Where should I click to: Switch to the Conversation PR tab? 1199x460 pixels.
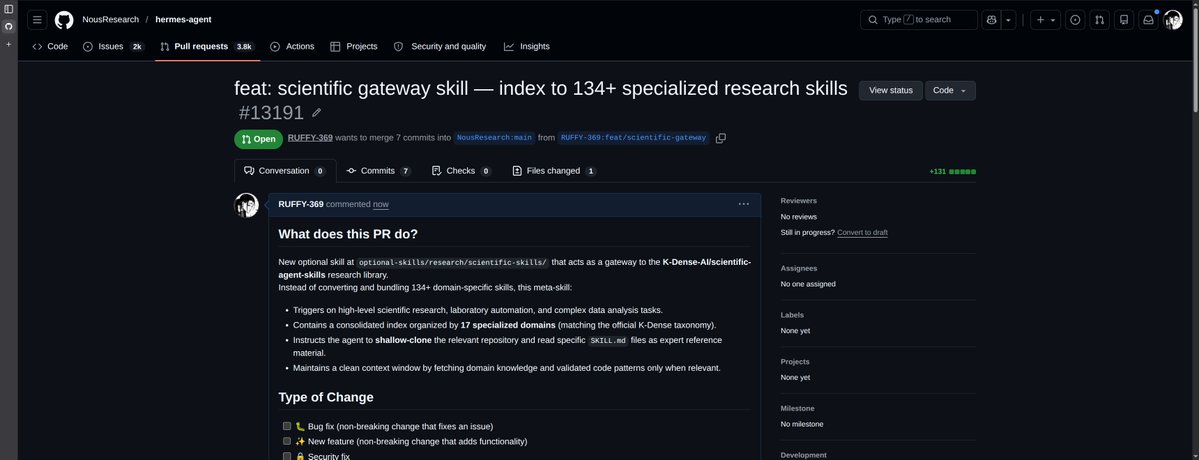coord(284,171)
